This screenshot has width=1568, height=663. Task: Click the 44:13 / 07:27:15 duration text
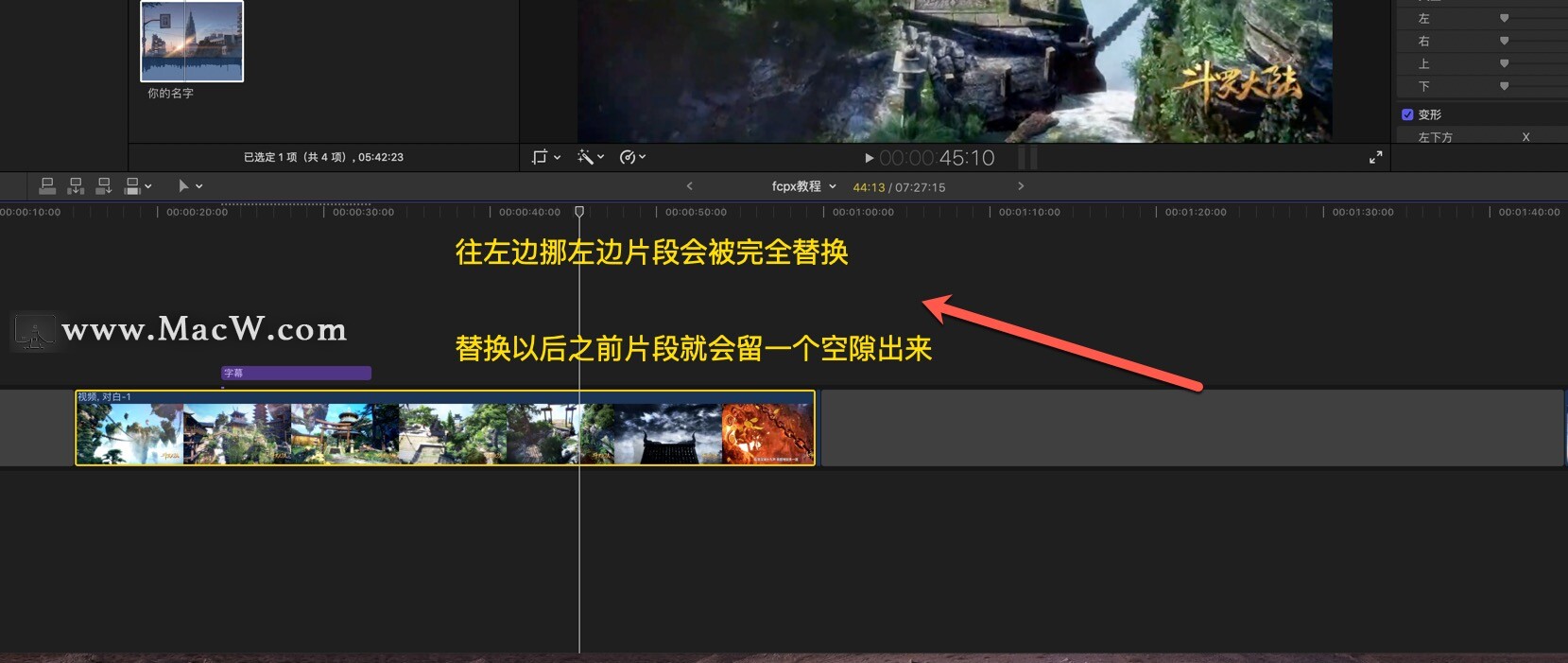pos(899,187)
